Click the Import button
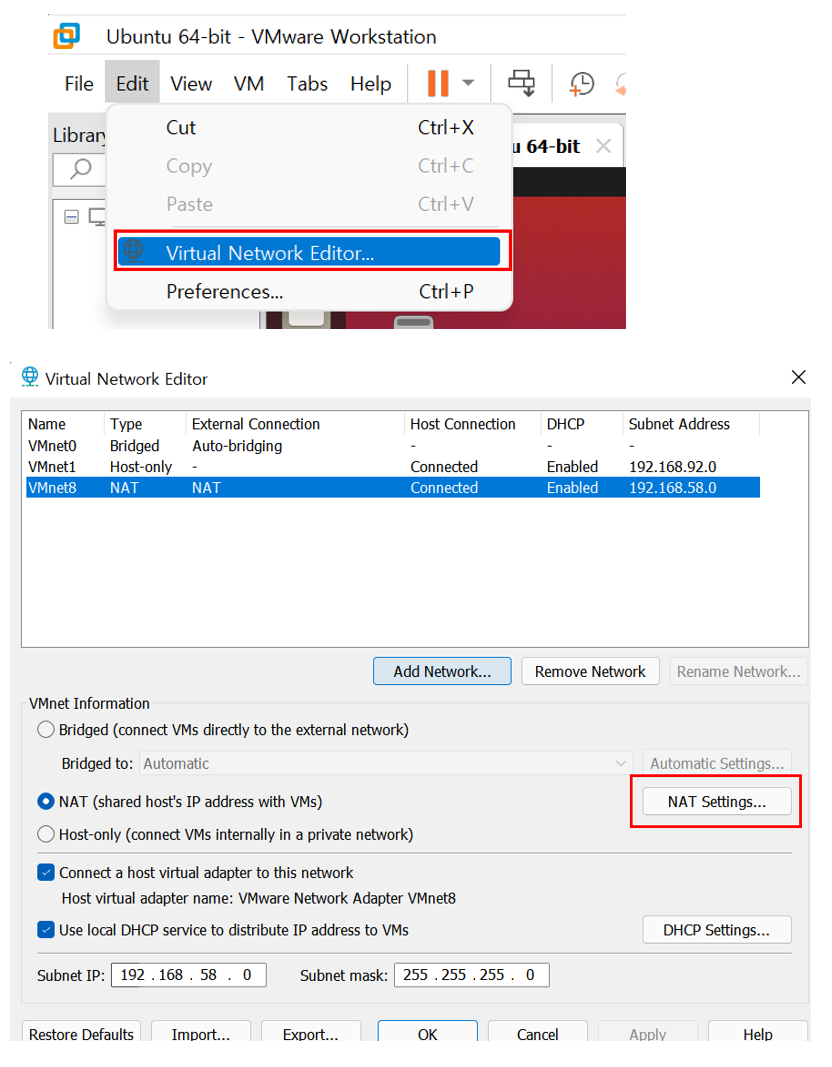The height and width of the screenshot is (1067, 832). [201, 1032]
